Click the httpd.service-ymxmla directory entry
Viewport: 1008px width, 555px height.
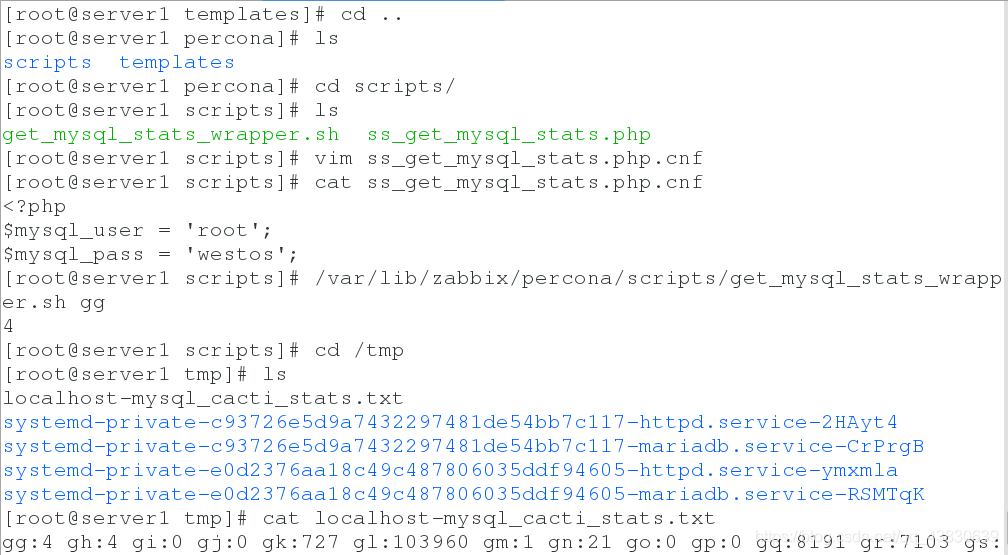tap(450, 471)
